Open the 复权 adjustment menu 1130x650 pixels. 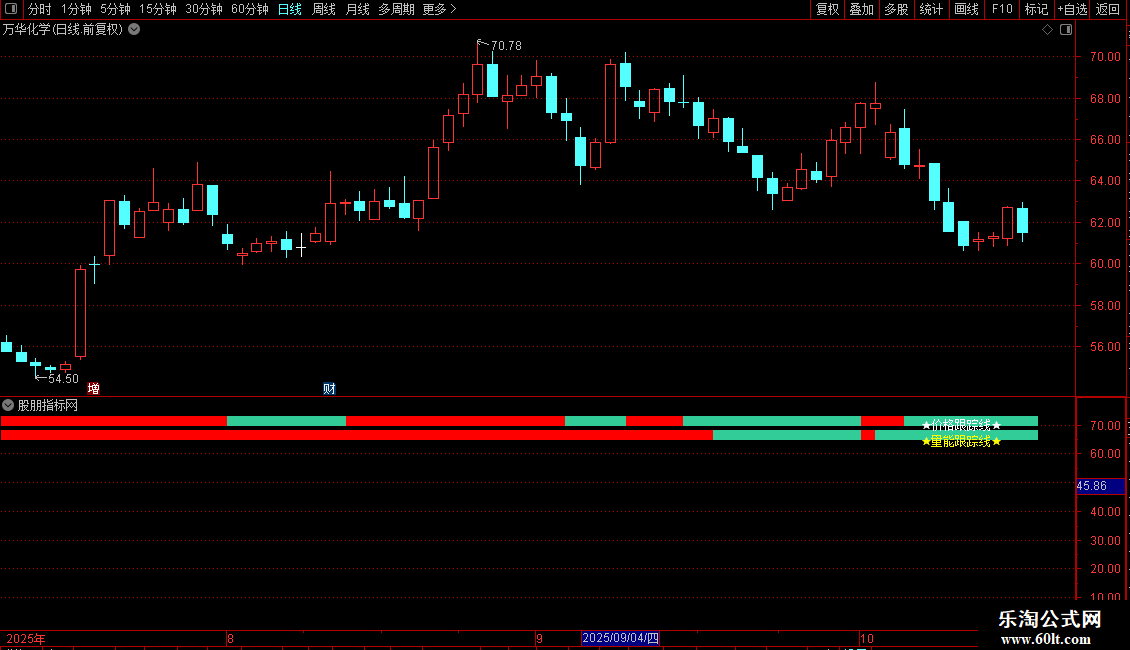coord(827,9)
